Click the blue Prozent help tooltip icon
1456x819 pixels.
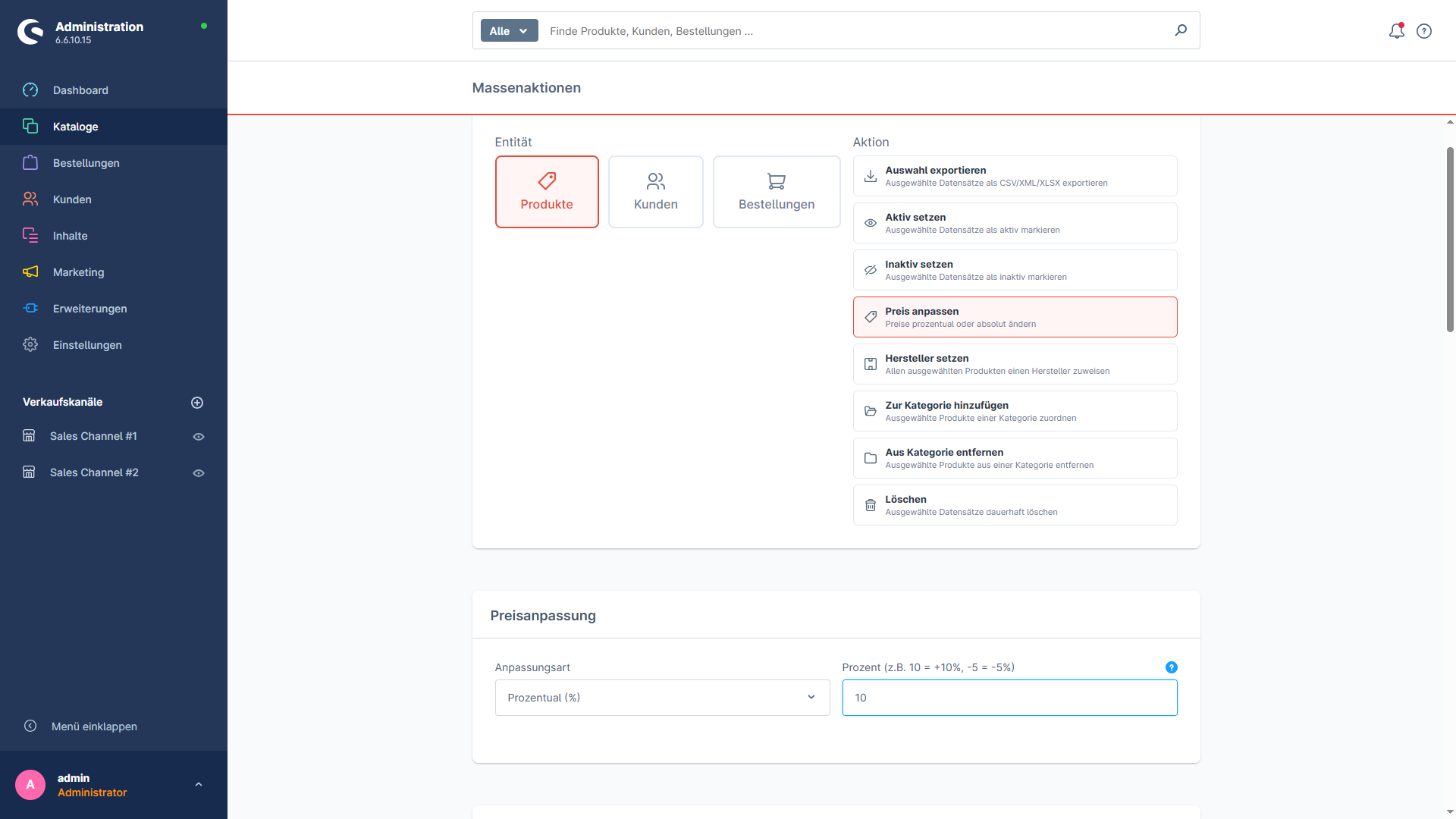pos(1171,667)
